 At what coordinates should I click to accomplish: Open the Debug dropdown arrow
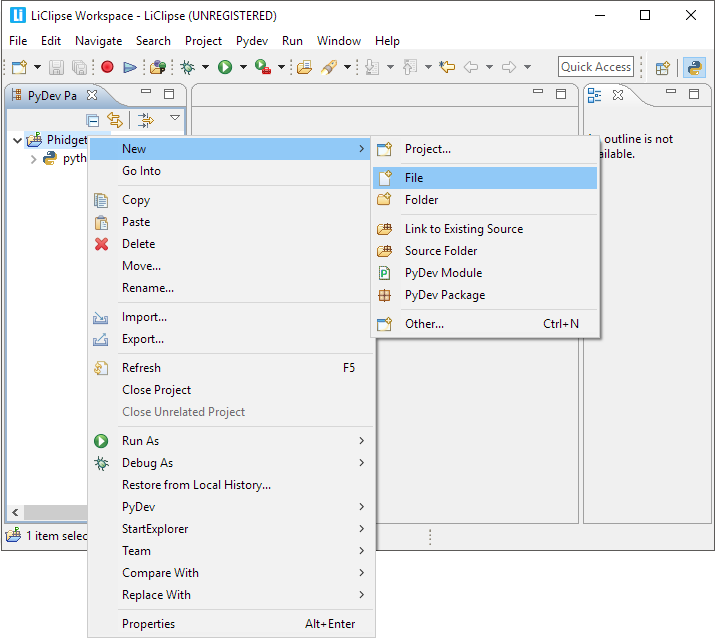point(205,67)
